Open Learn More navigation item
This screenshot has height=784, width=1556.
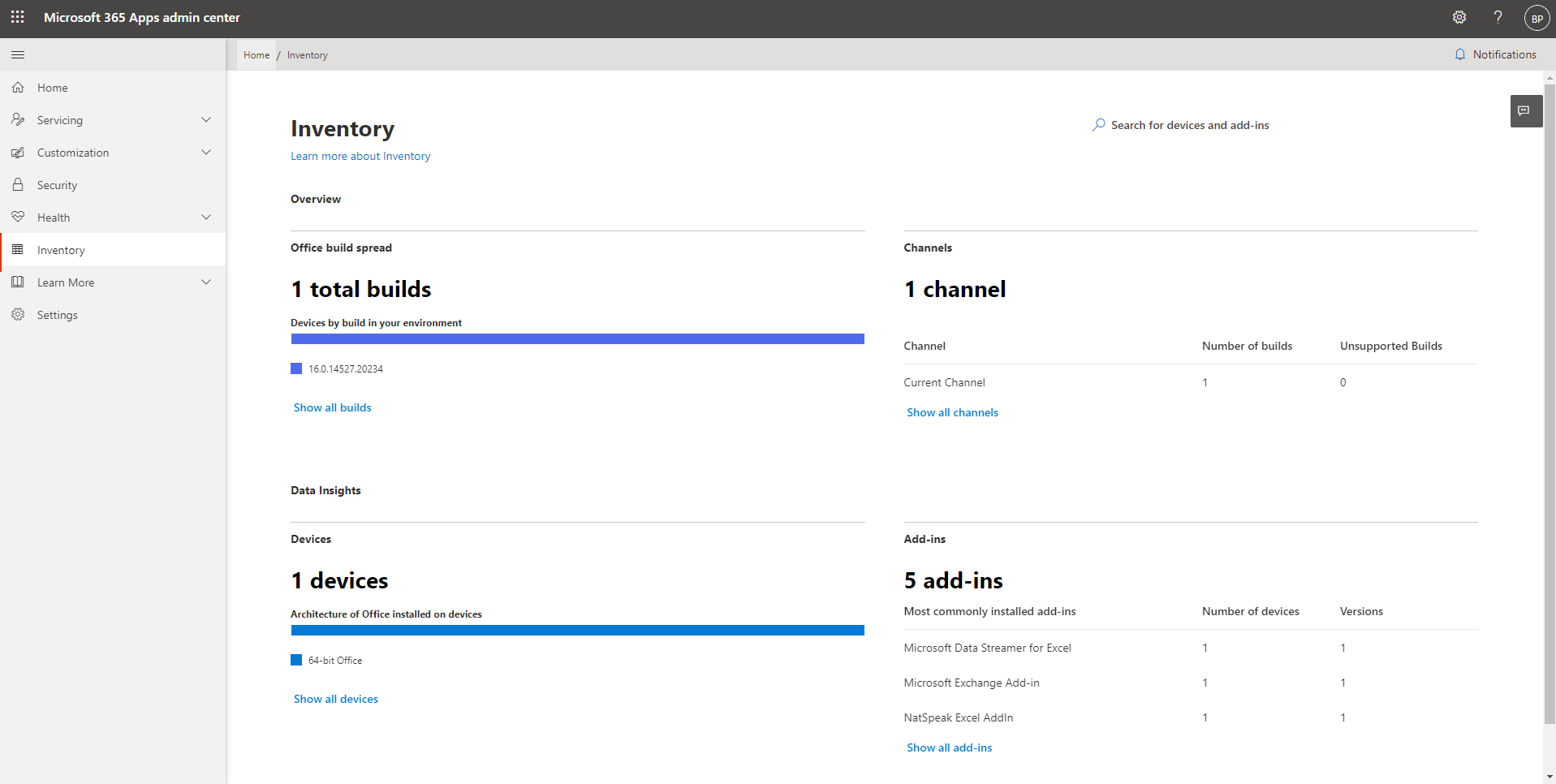(x=113, y=282)
